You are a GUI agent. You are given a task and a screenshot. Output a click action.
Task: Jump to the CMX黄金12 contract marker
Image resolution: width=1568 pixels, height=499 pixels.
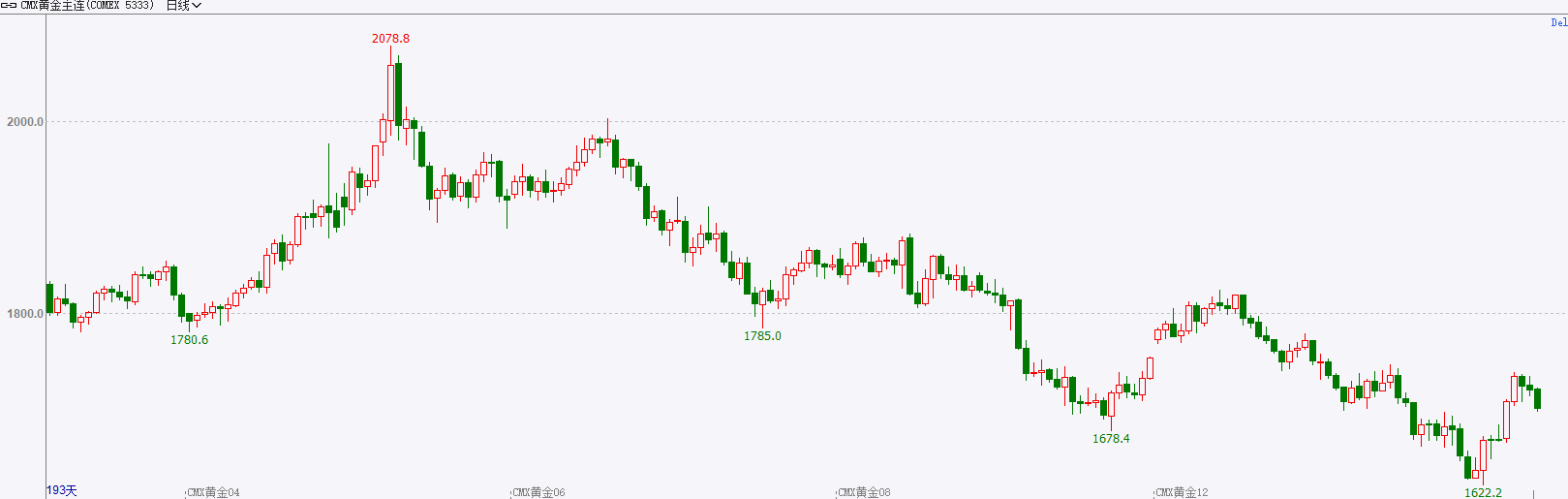1182,492
